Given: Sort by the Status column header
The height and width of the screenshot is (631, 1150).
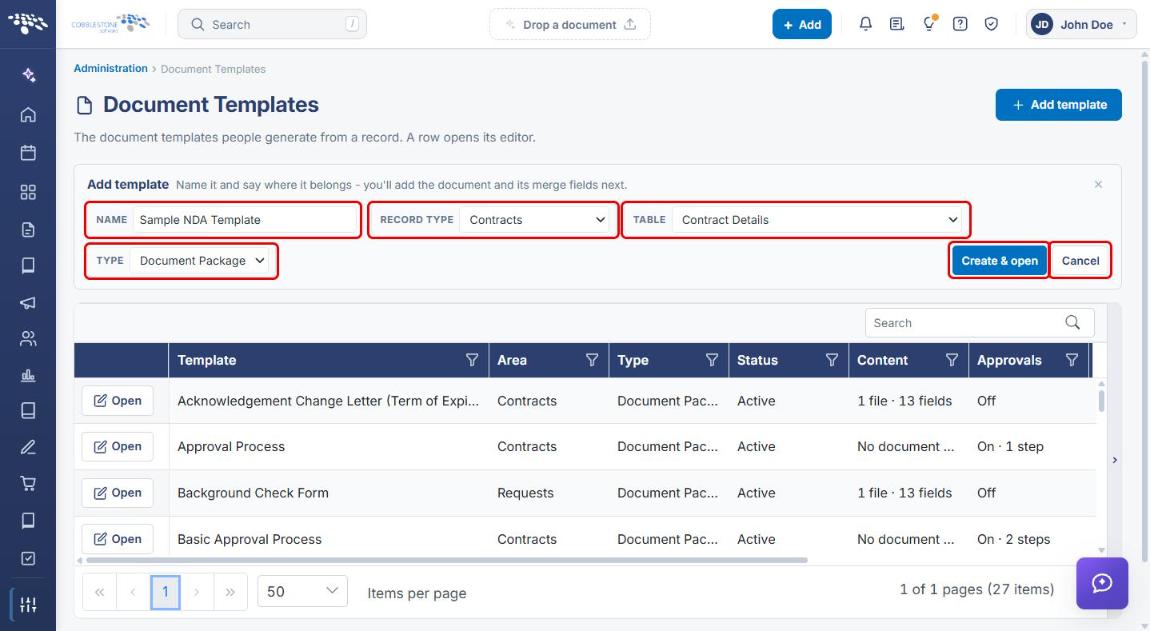Looking at the screenshot, I should click(757, 360).
